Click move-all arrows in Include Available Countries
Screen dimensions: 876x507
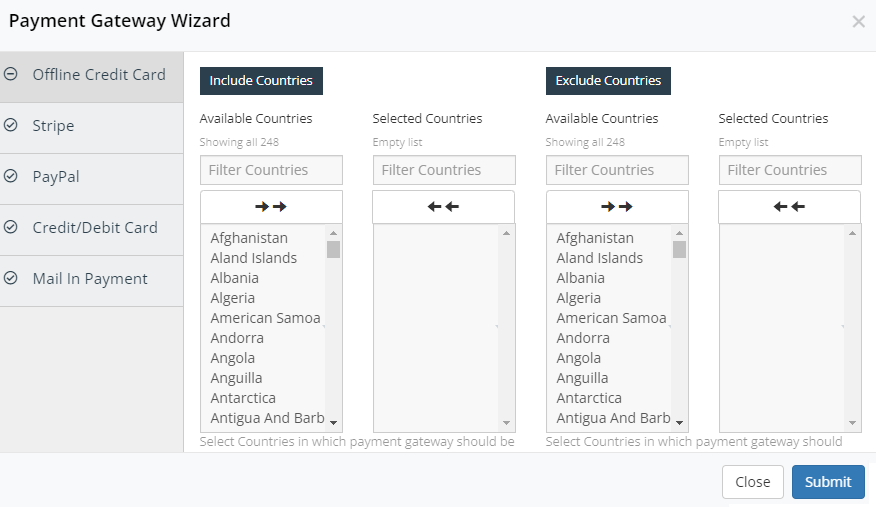point(271,207)
